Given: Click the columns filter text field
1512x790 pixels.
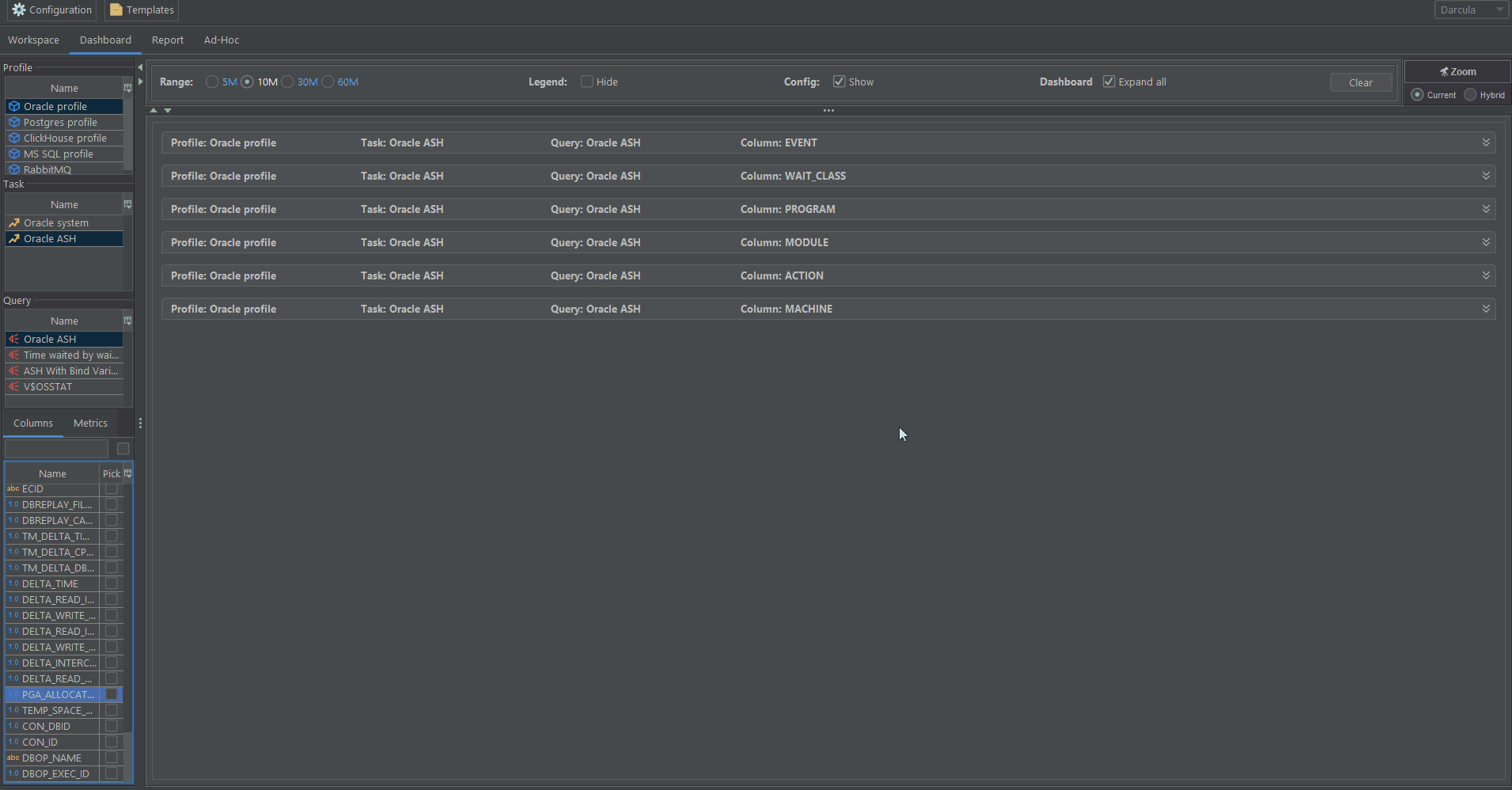Looking at the screenshot, I should tap(56, 449).
